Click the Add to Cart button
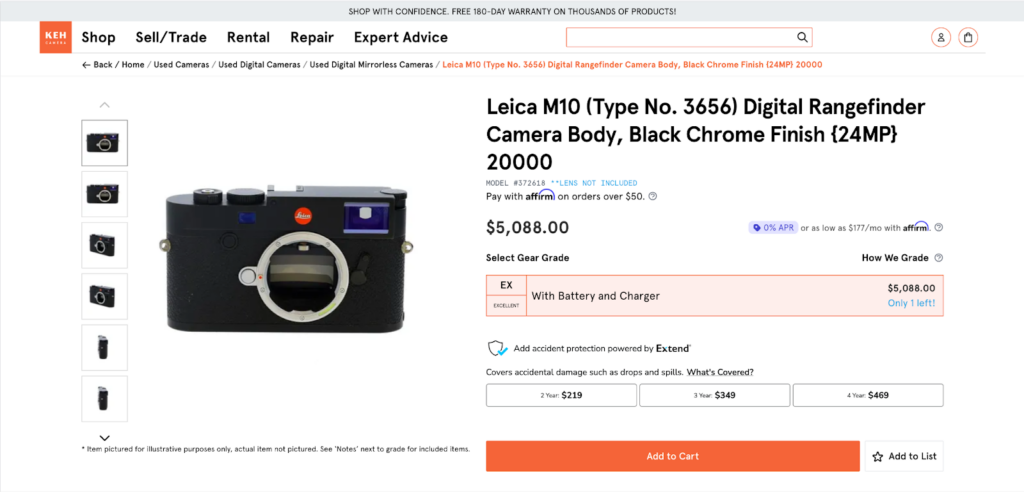Image resolution: width=1024 pixels, height=492 pixels. pos(672,456)
